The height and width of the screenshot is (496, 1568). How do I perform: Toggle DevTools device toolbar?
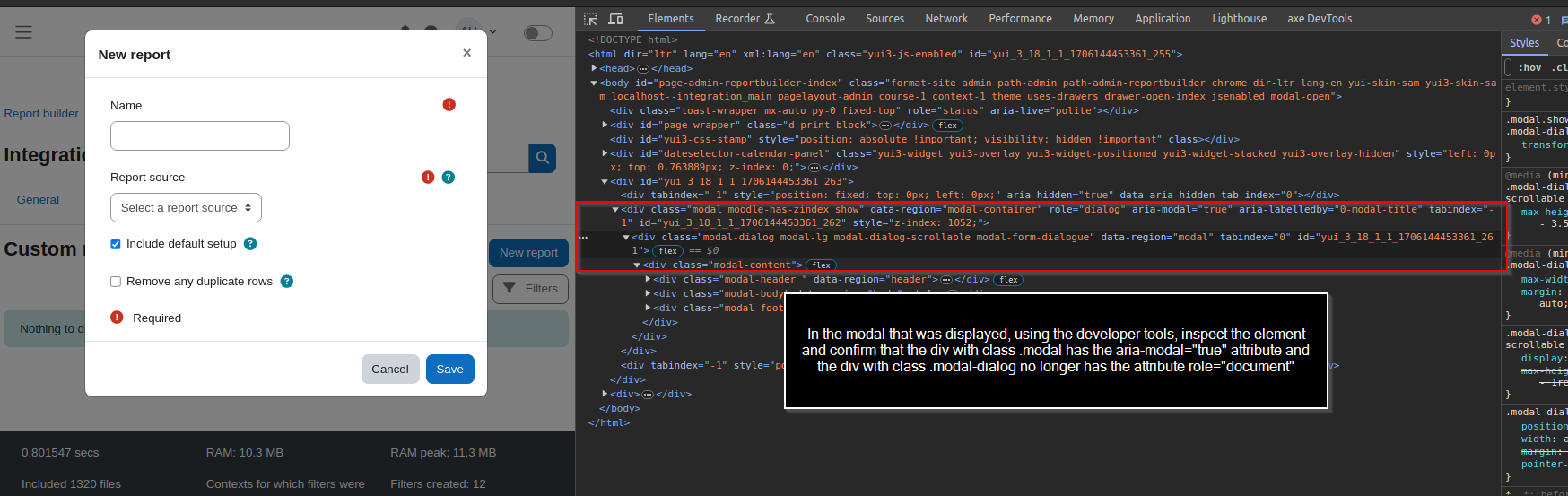point(615,18)
